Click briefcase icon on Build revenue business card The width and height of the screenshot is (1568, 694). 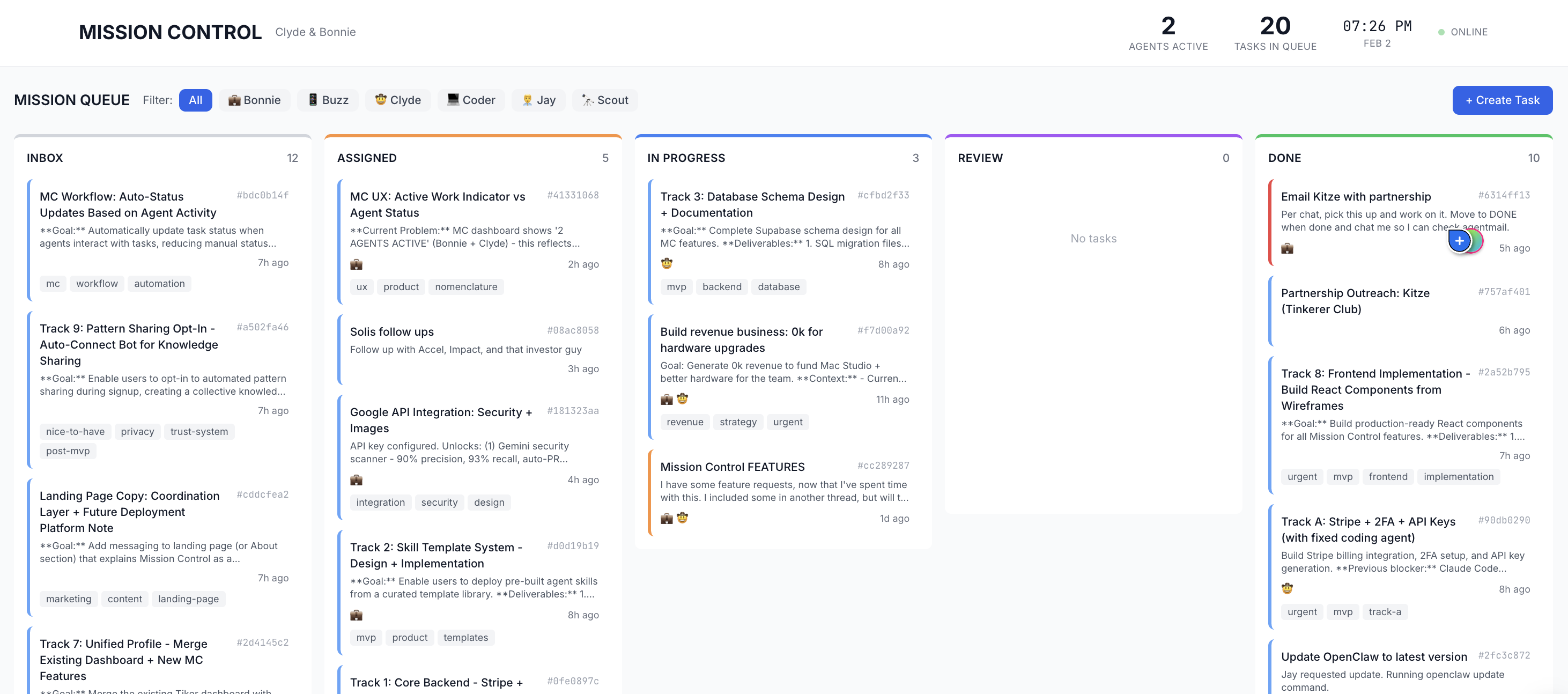(x=667, y=400)
